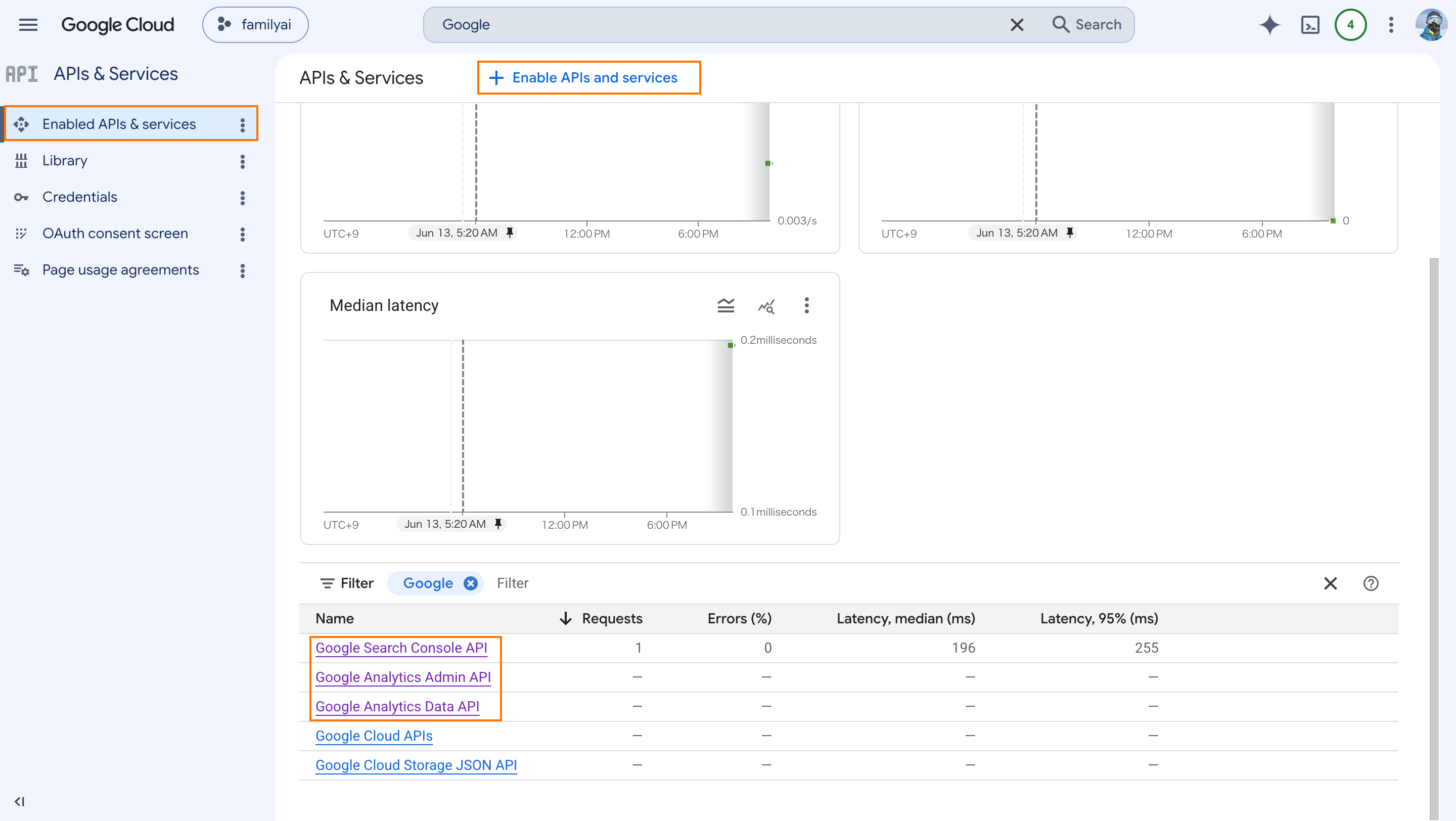Open more options for OAuth consent screen
This screenshot has height=821, width=1456.
(243, 234)
